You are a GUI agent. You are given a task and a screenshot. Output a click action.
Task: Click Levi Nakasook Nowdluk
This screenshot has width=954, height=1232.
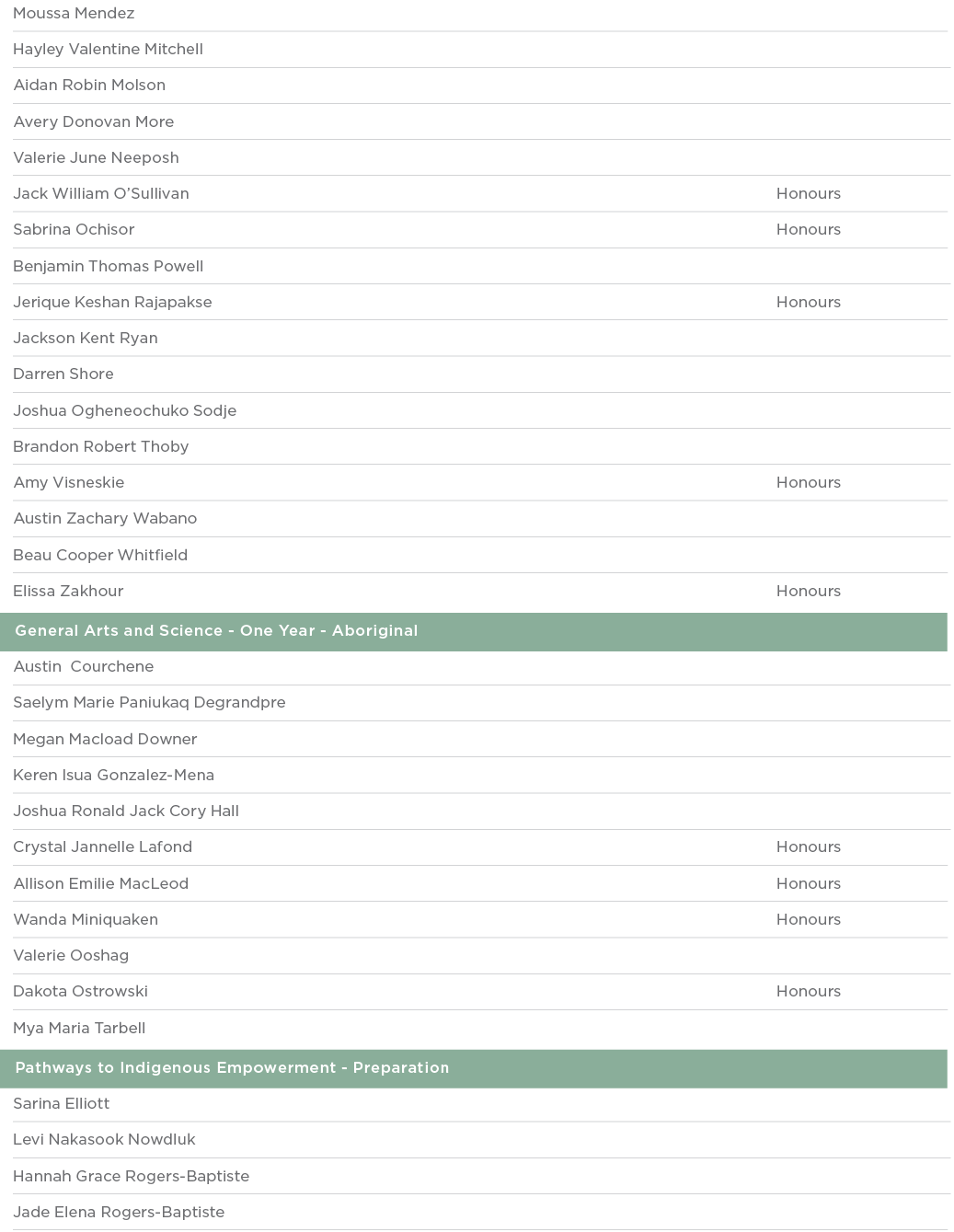pos(104,1140)
